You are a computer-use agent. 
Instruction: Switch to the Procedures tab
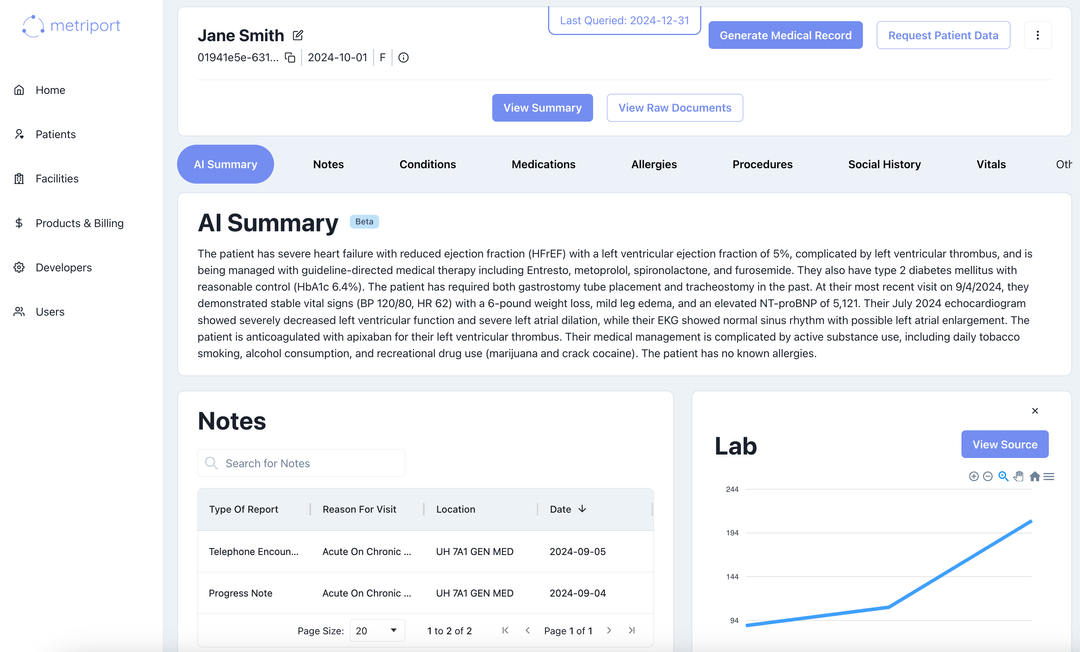point(762,165)
